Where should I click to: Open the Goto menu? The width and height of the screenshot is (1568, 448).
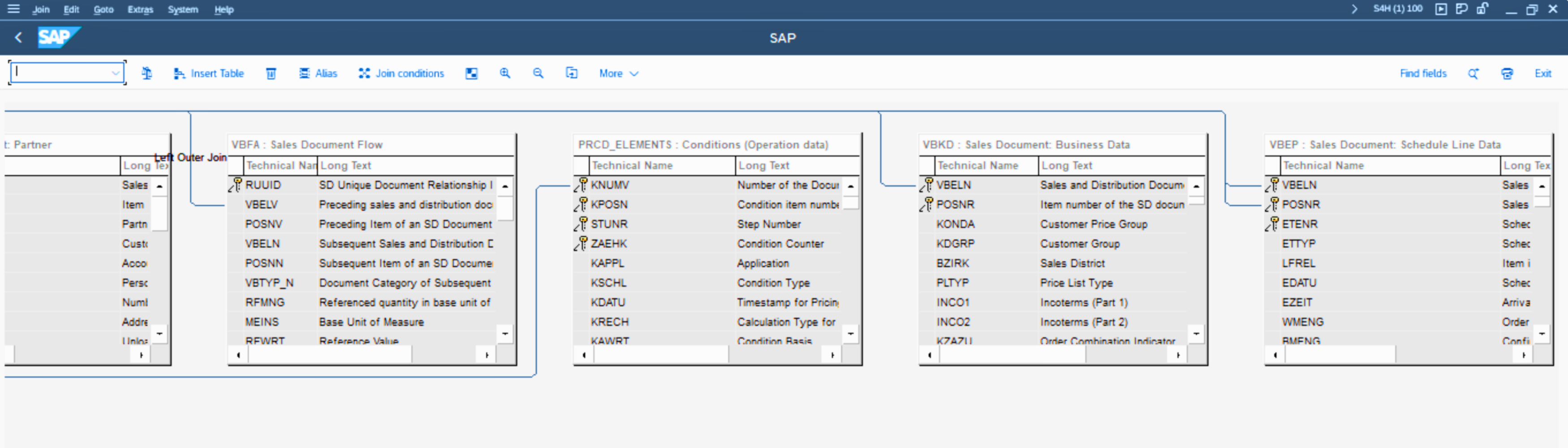tap(103, 10)
